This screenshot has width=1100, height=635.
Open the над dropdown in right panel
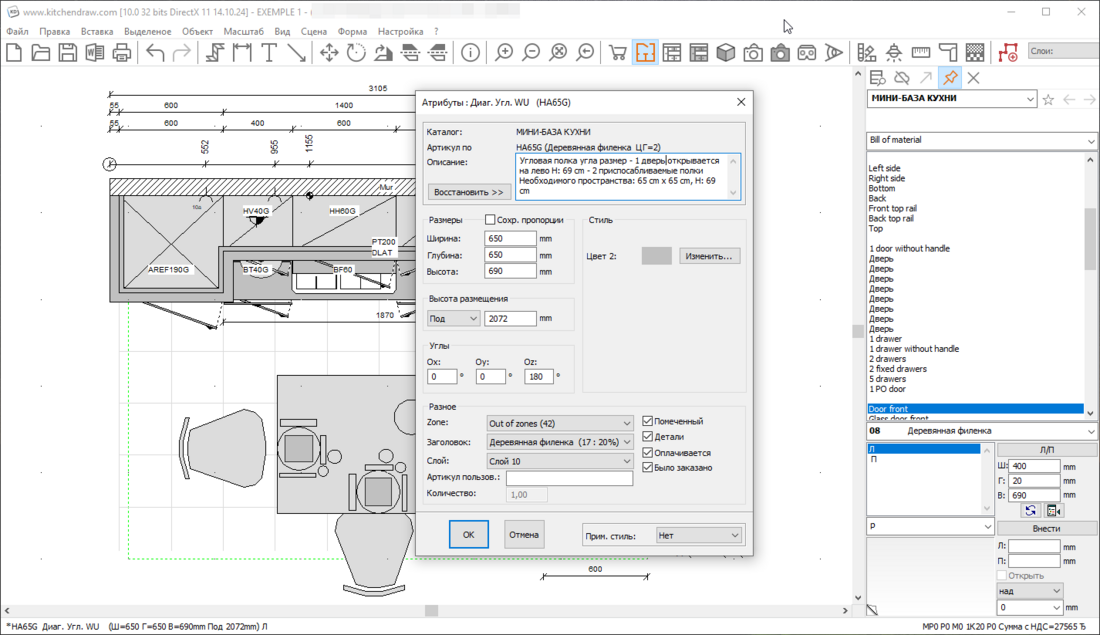coord(1030,591)
